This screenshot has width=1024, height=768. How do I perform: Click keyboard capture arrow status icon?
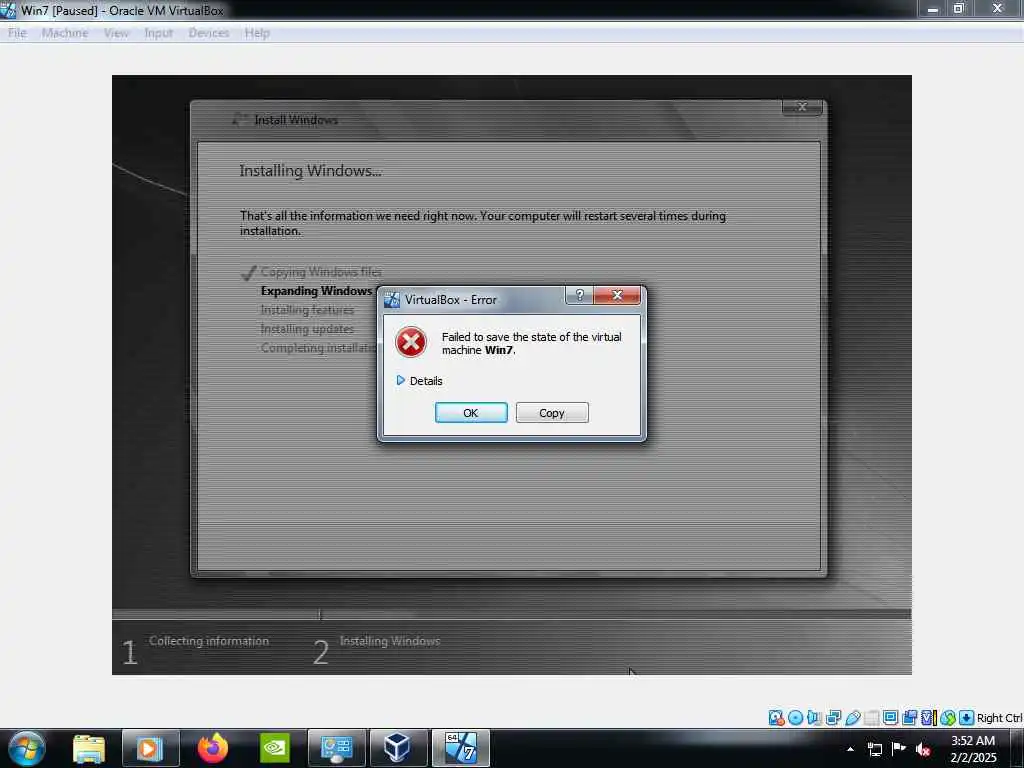pos(966,718)
